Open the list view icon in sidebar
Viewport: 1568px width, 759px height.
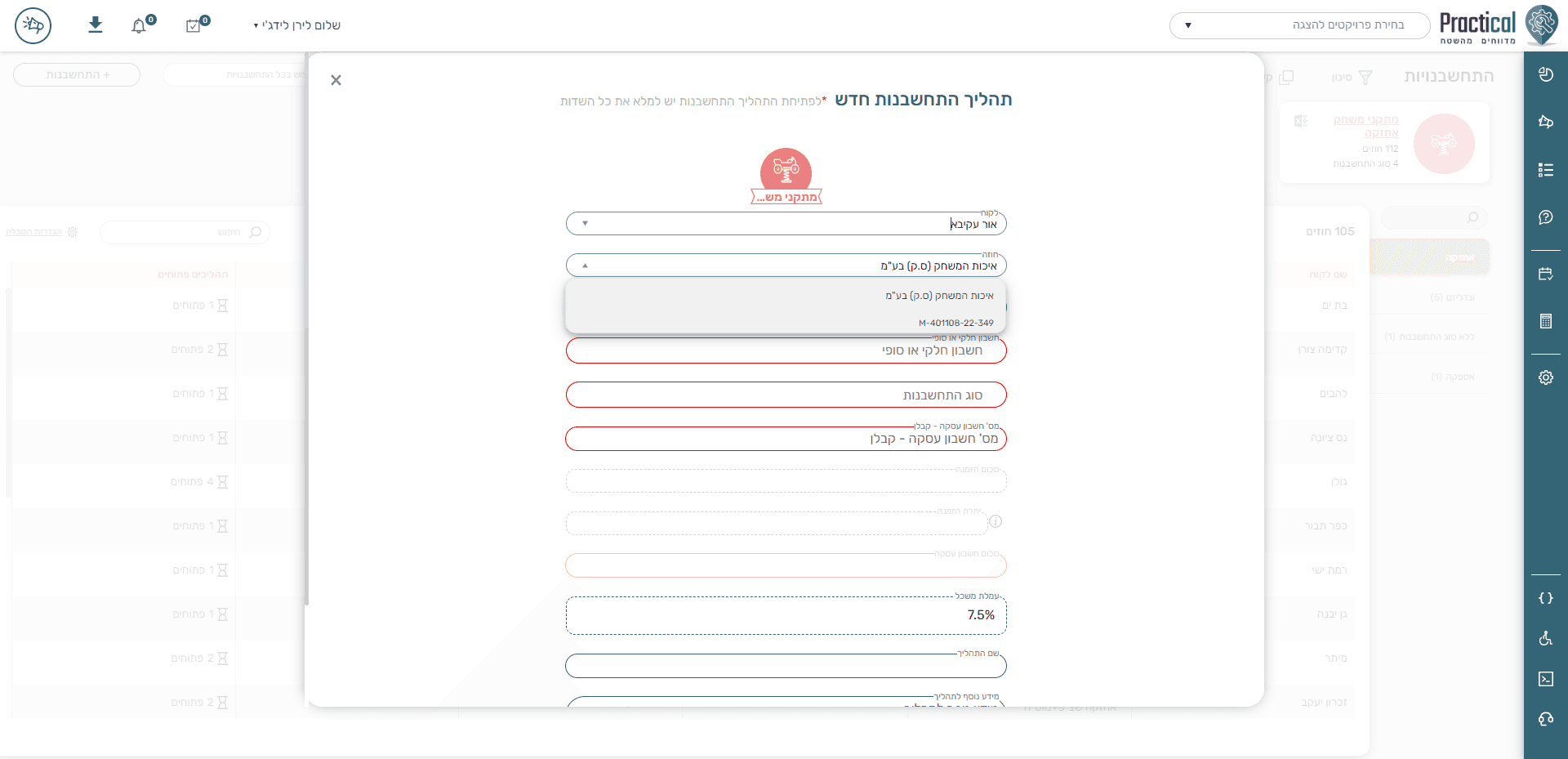click(1545, 170)
